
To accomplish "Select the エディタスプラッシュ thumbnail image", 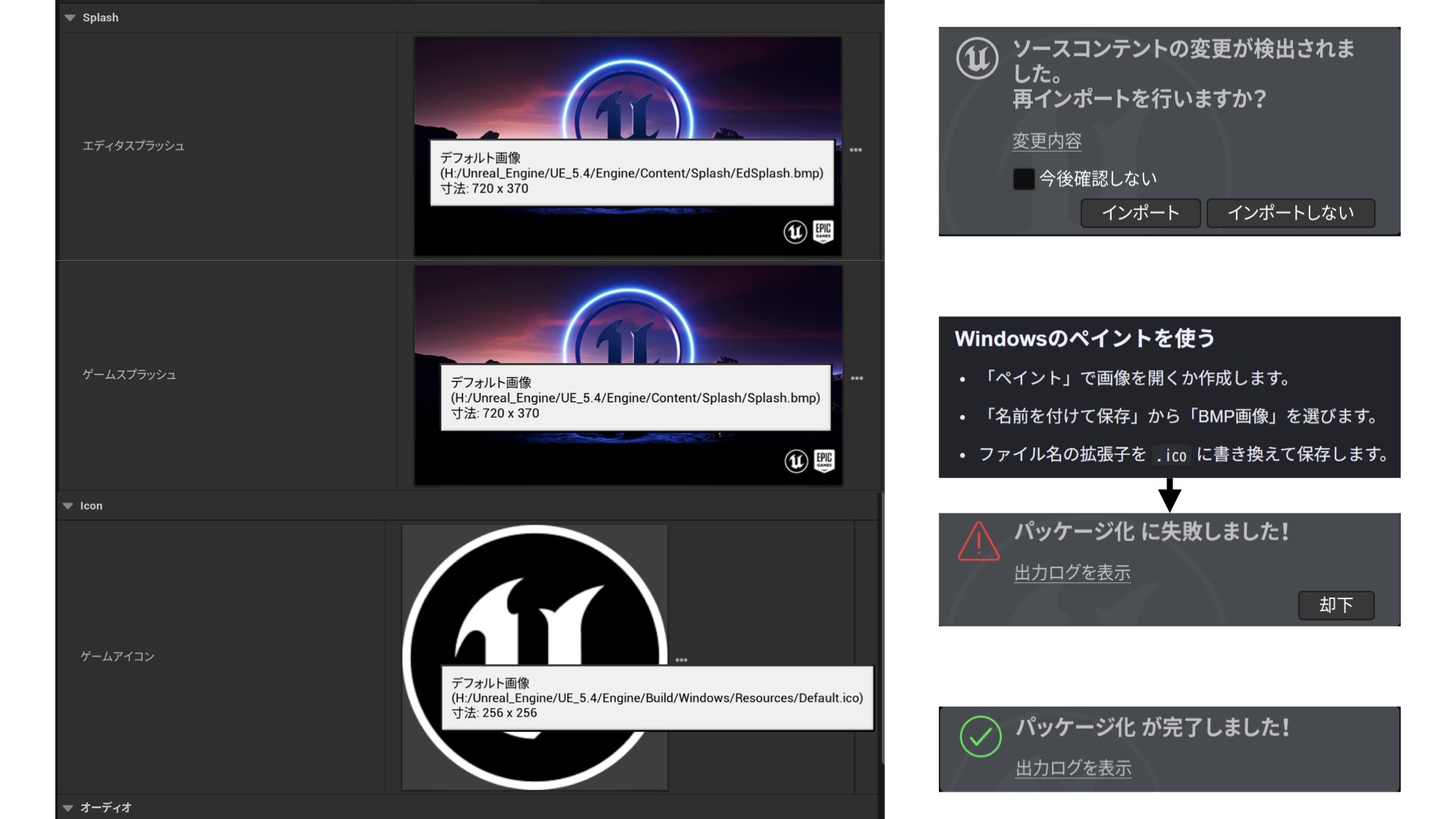I will tap(628, 146).
